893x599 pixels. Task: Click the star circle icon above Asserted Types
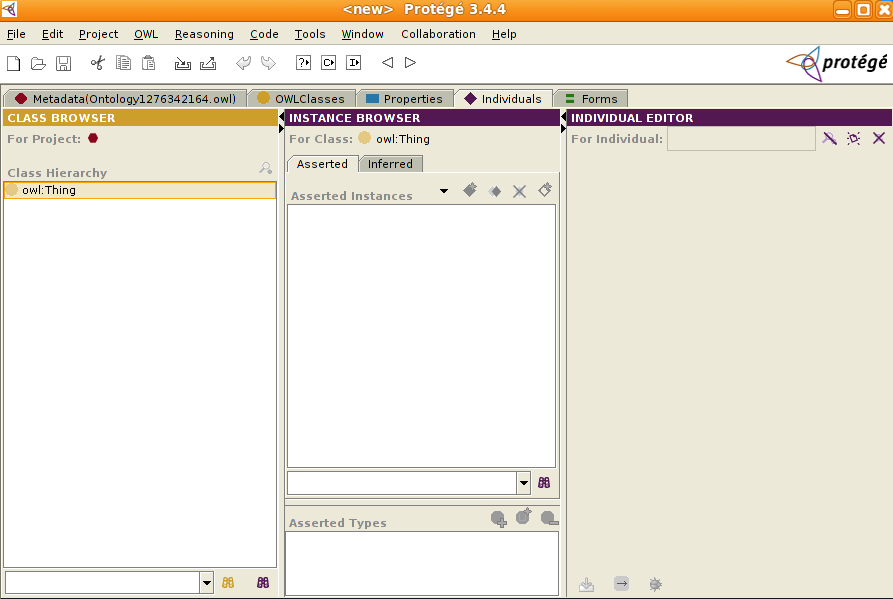[x=523, y=516]
